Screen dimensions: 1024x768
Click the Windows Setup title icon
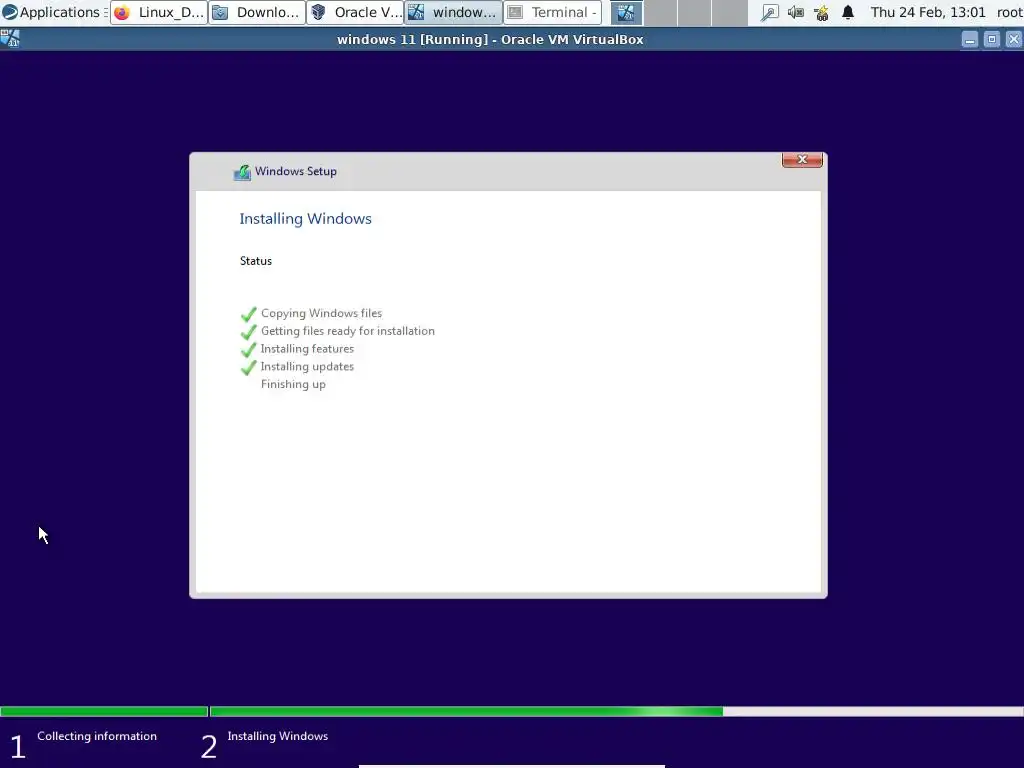[x=242, y=172]
